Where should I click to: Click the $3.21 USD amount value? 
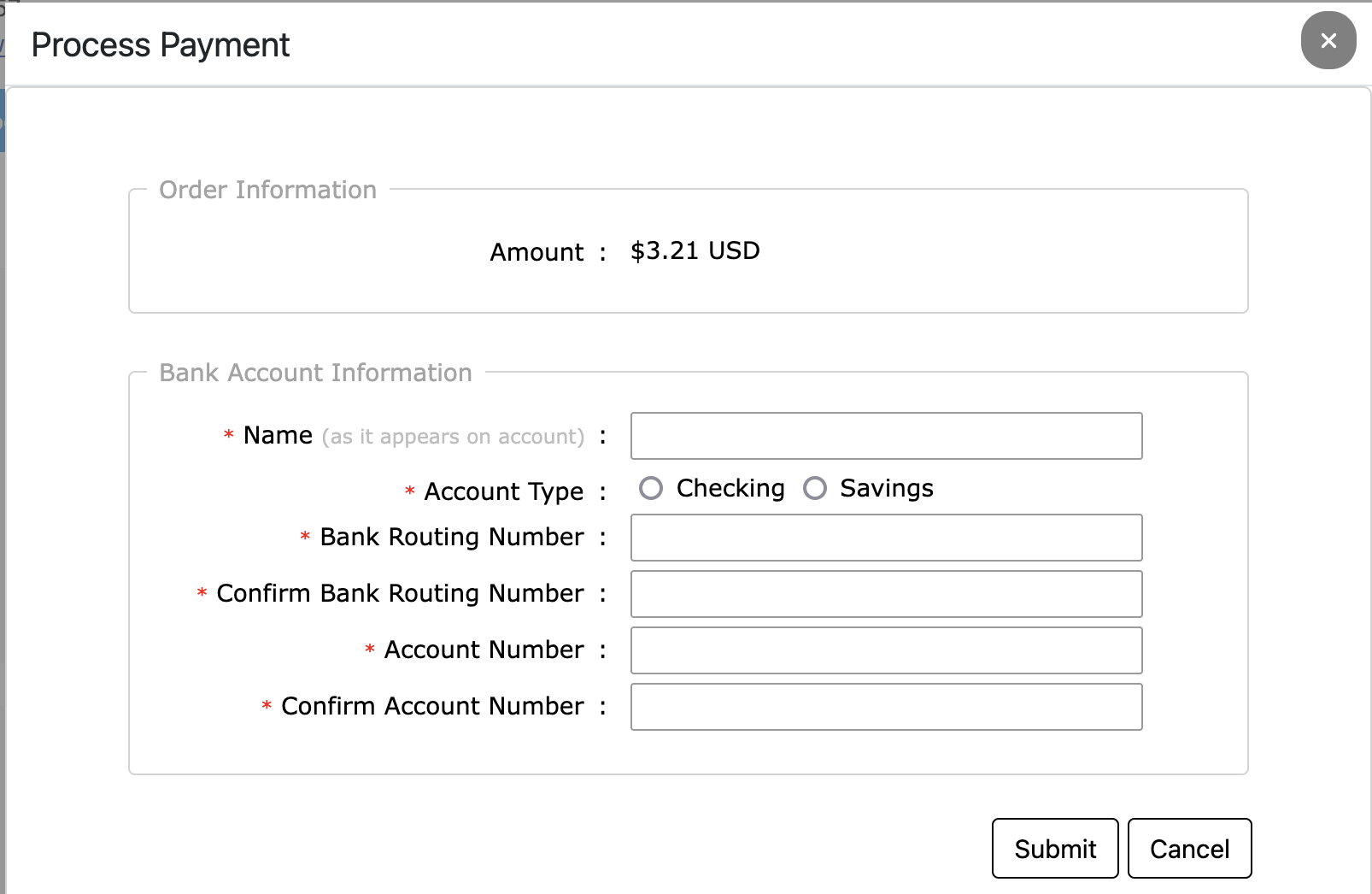695,250
